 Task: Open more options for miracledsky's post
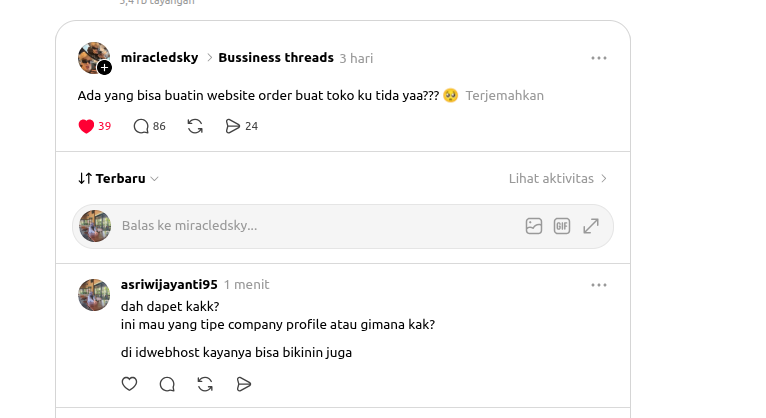click(598, 58)
